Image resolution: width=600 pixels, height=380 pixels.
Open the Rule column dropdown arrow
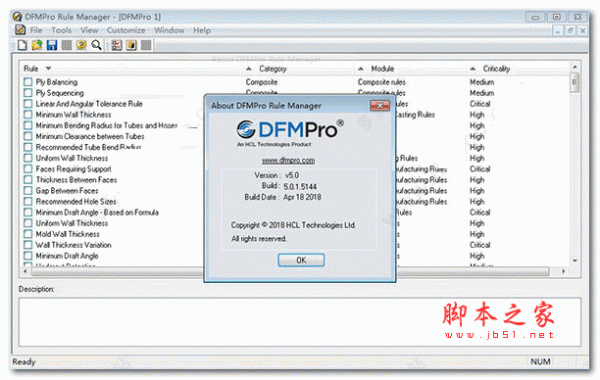coord(48,68)
